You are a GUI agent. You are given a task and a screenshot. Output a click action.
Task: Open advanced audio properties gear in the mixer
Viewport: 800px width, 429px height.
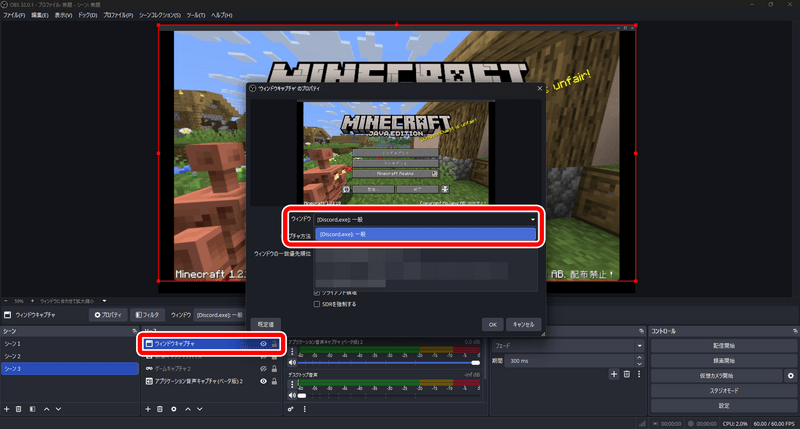[x=290, y=409]
